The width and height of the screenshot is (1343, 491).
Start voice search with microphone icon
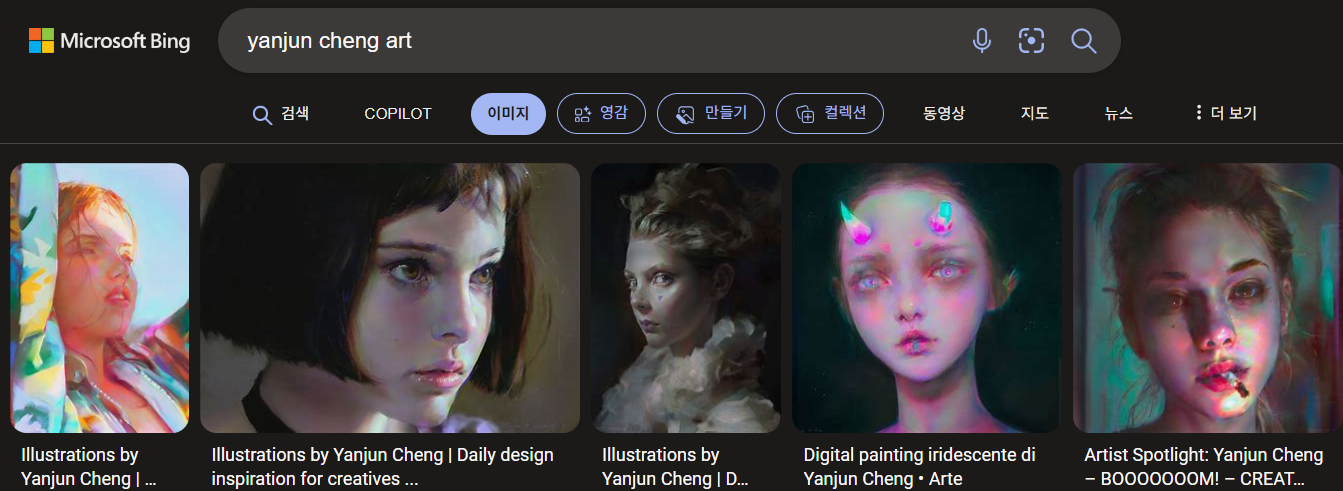[x=982, y=40]
